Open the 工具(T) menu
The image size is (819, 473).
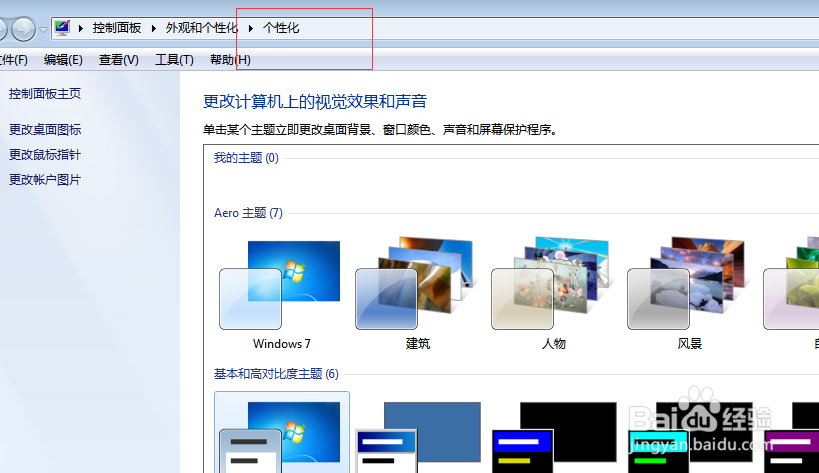pyautogui.click(x=174, y=60)
